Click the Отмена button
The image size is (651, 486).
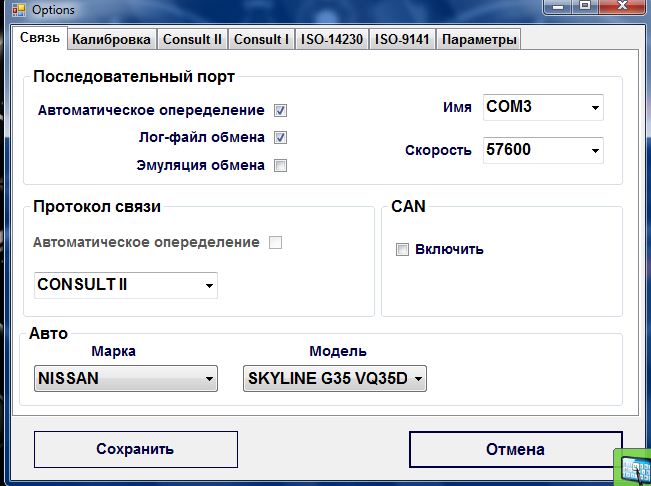[515, 449]
